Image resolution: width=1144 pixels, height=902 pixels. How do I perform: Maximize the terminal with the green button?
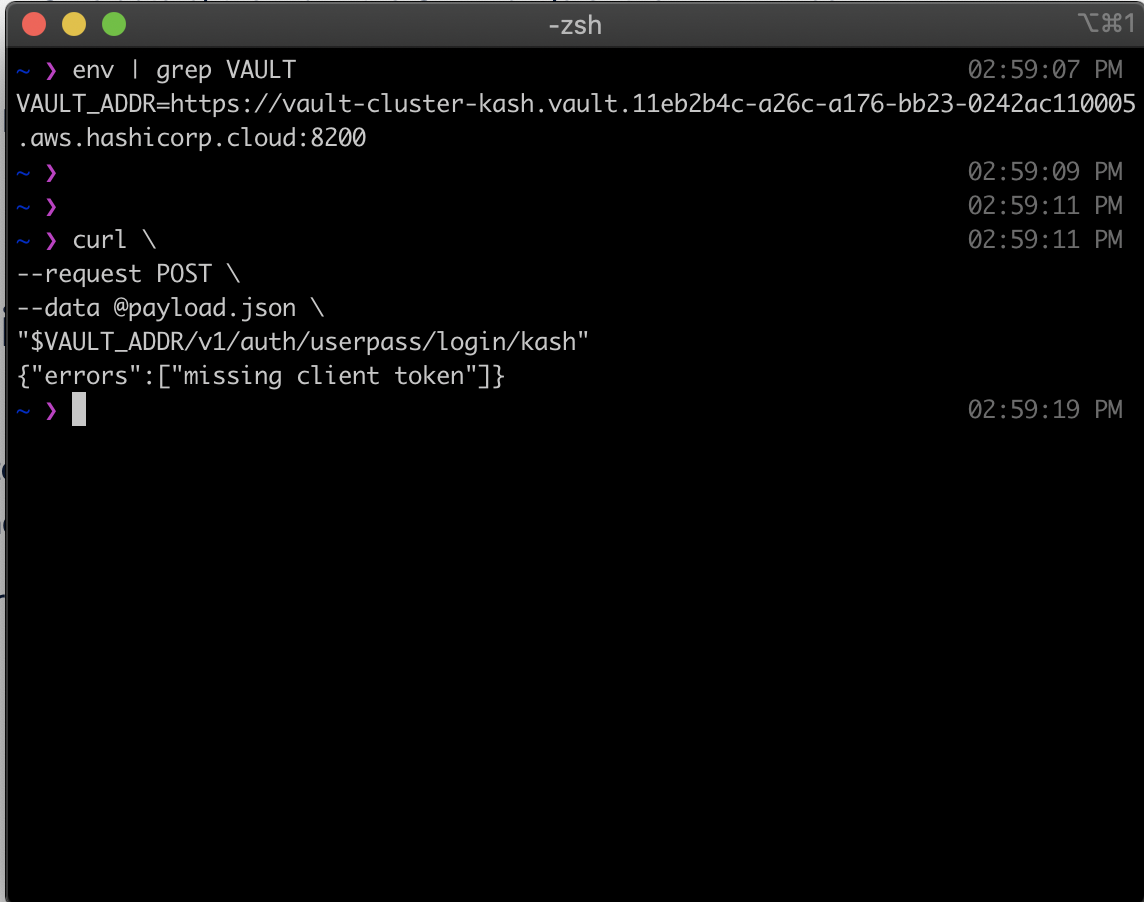point(114,24)
